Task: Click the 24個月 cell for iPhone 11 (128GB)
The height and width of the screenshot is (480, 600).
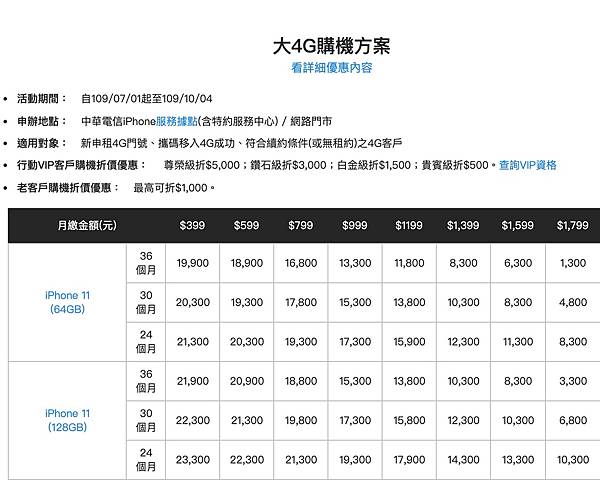Action: 146,460
